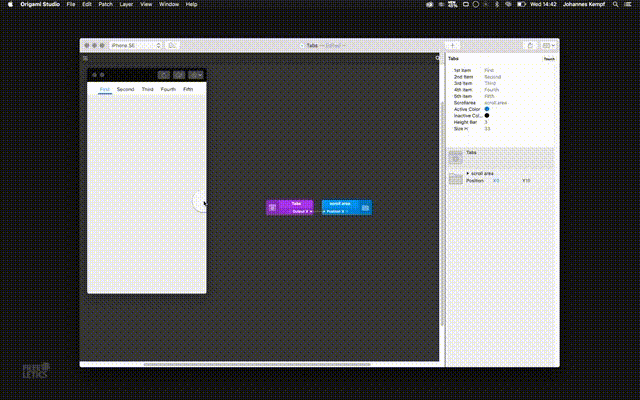The width and height of the screenshot is (640, 400).
Task: Edit the 4th Item value Fourth
Action: click(491, 90)
